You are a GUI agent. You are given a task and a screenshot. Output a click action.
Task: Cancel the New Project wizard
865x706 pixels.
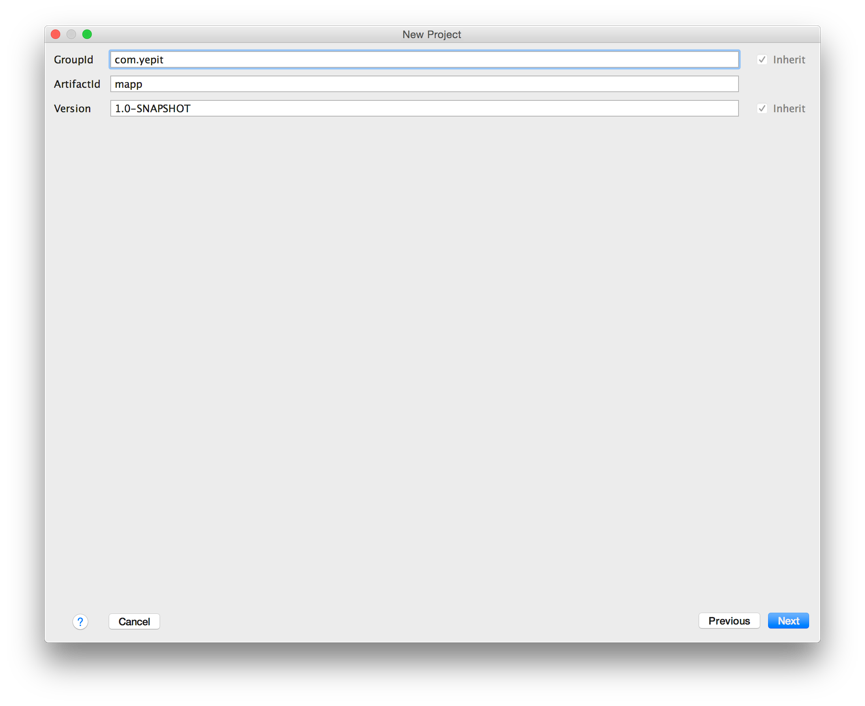[134, 622]
